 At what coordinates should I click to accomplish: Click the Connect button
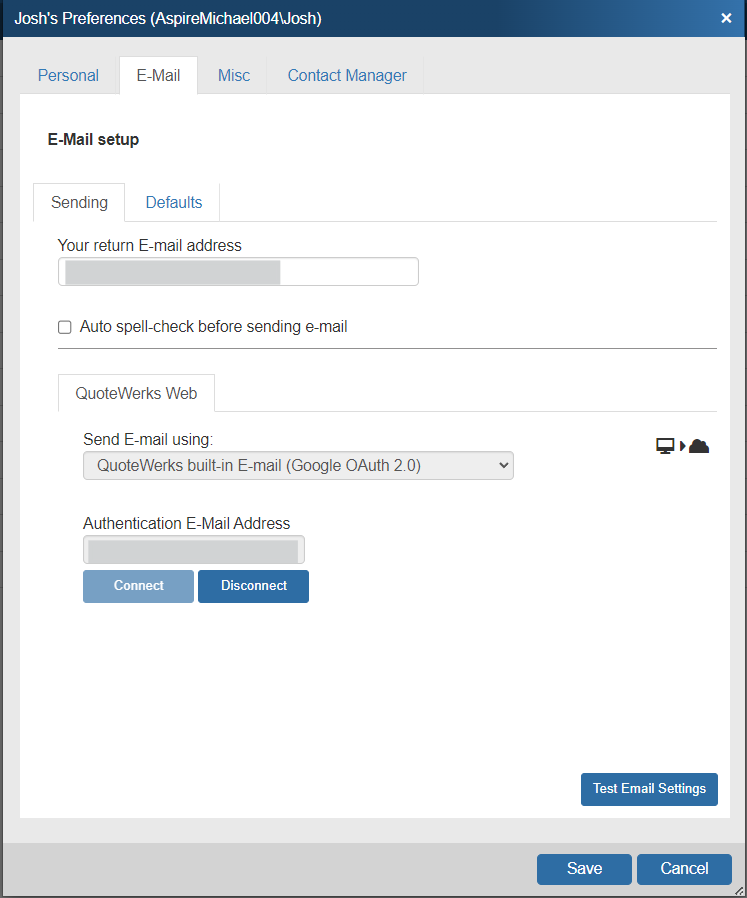pyautogui.click(x=138, y=586)
